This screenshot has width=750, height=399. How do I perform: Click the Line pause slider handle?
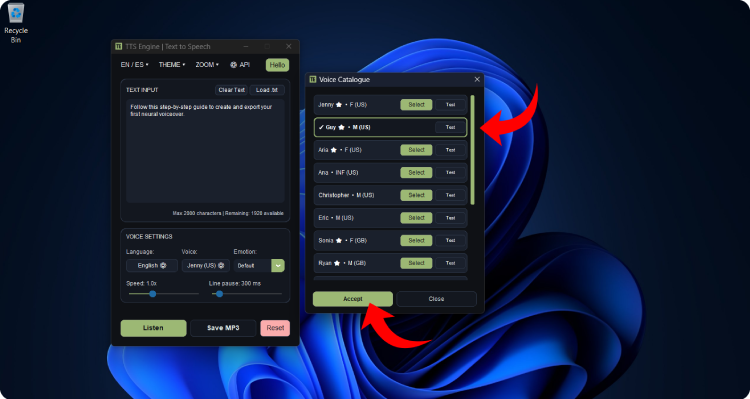coord(220,294)
